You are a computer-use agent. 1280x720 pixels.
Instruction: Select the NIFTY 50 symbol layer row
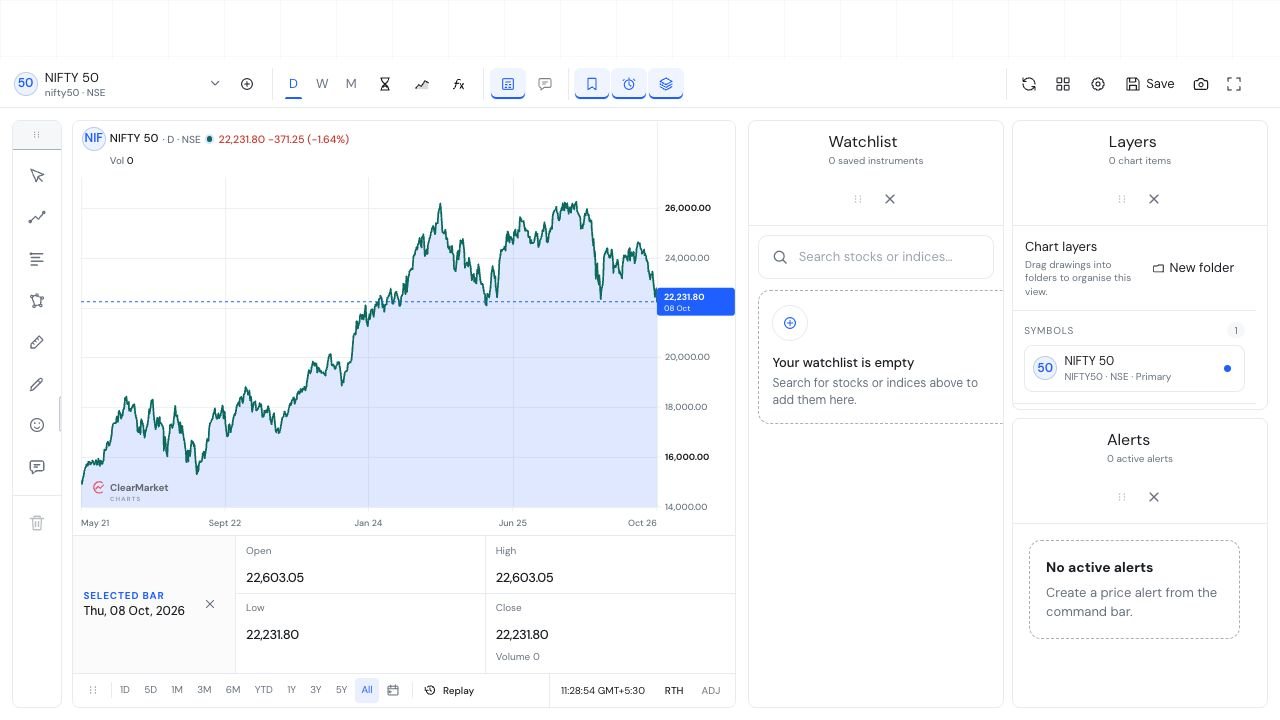[1134, 368]
